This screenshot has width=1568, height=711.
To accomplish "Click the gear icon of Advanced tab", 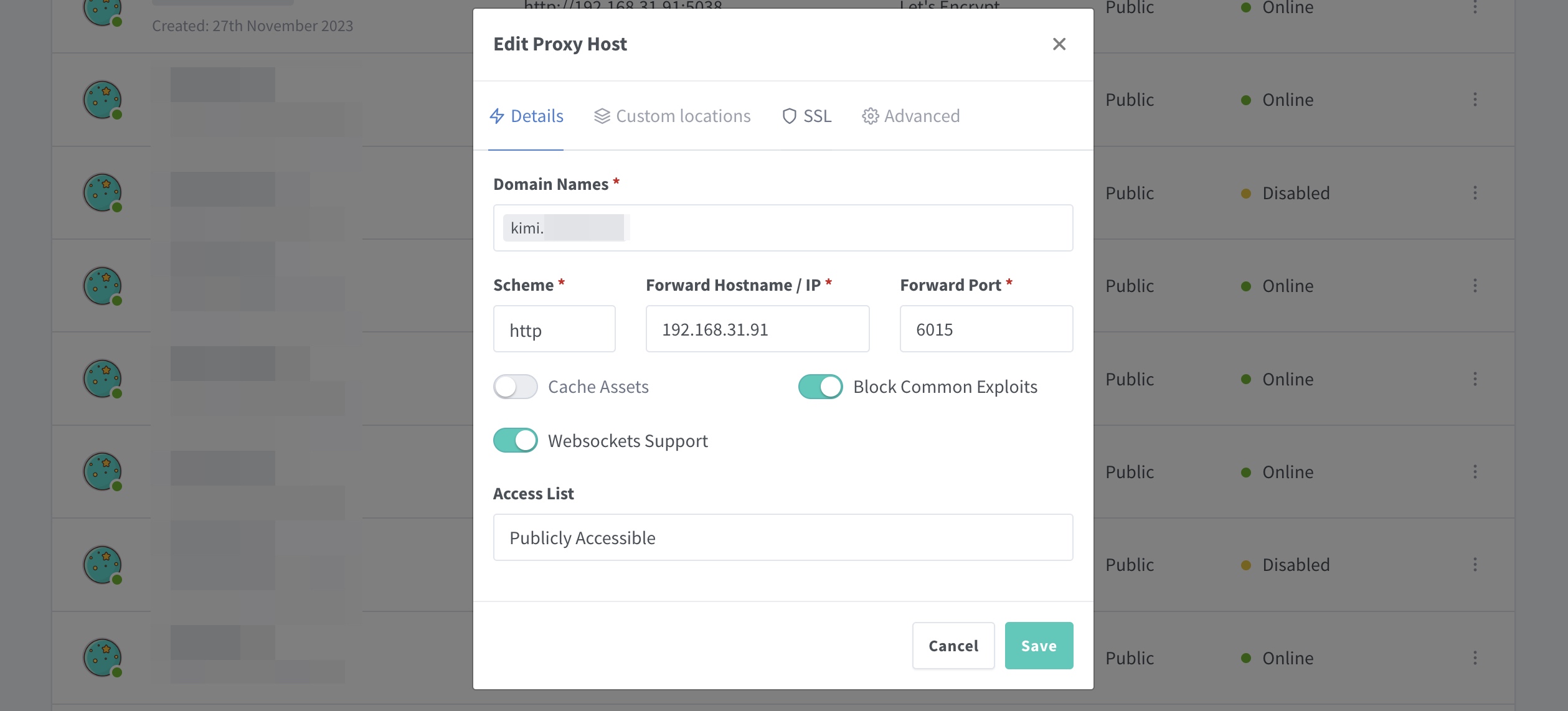I will 870,116.
